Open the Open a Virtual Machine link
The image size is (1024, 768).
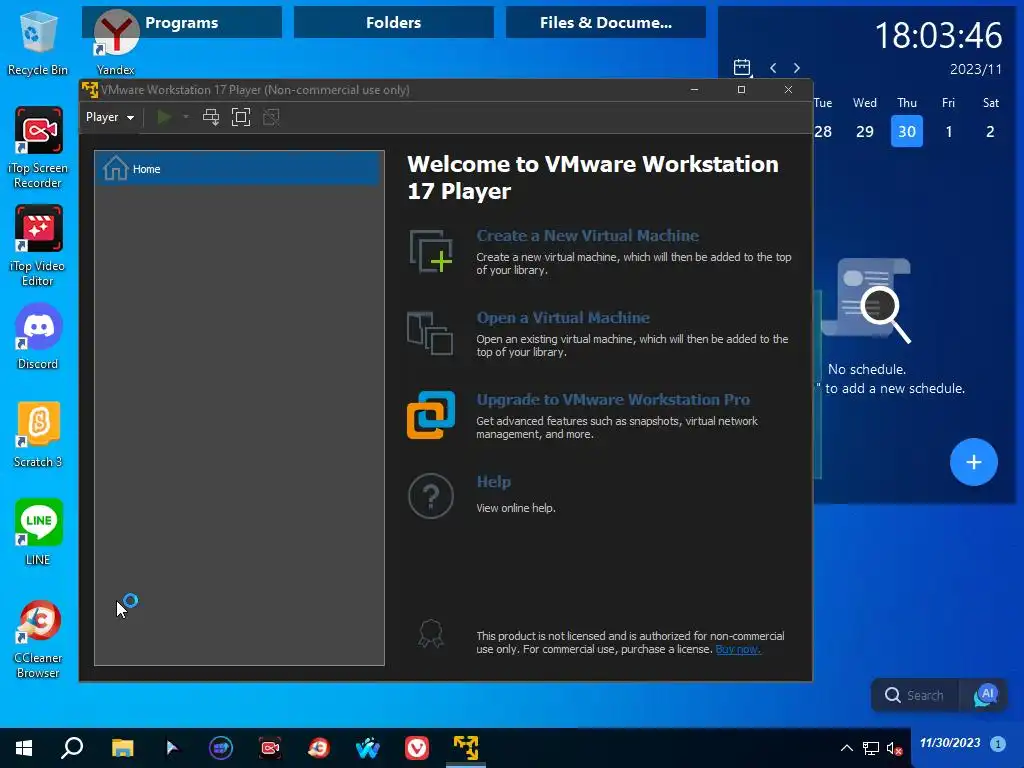click(563, 318)
